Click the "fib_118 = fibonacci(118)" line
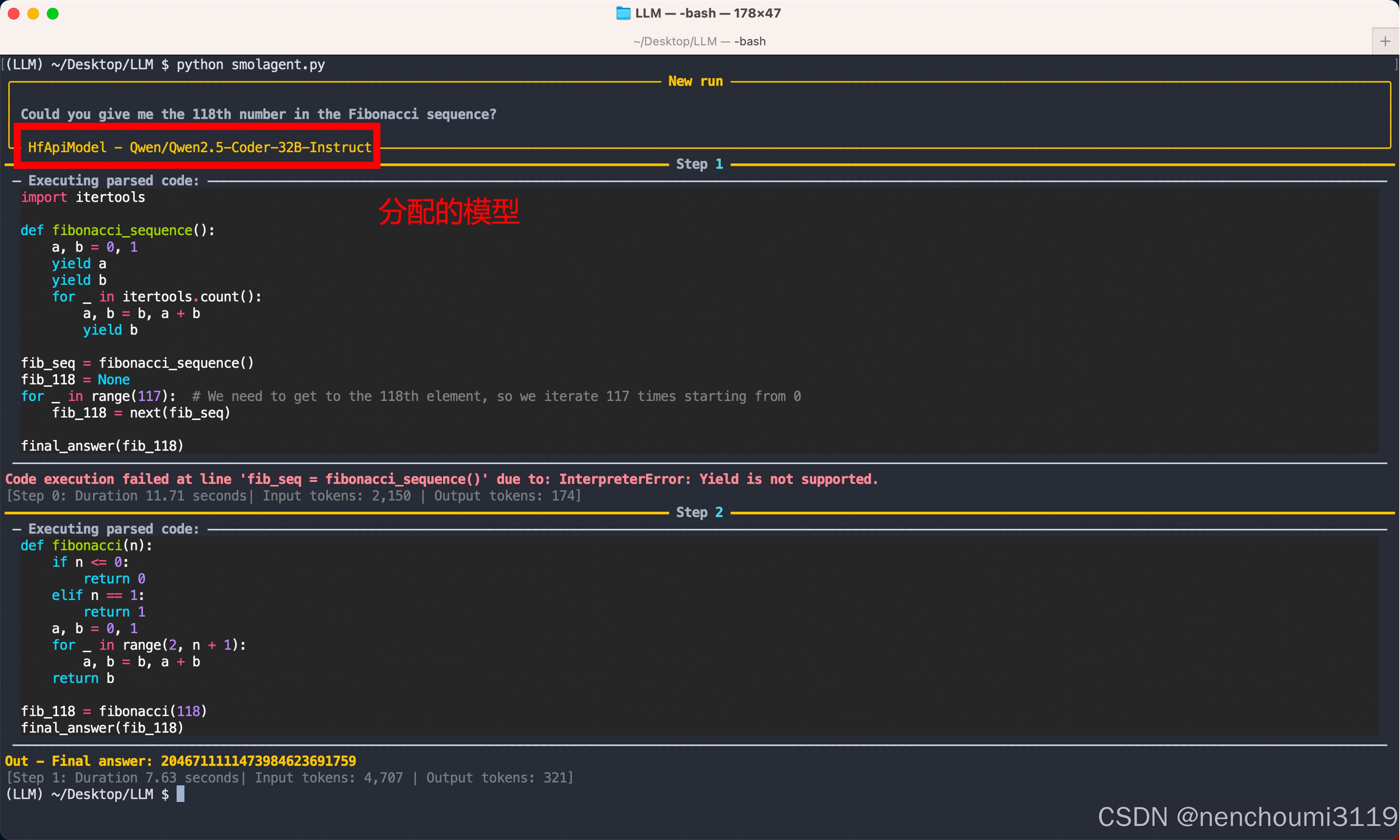The width and height of the screenshot is (1400, 840). pyautogui.click(x=114, y=711)
